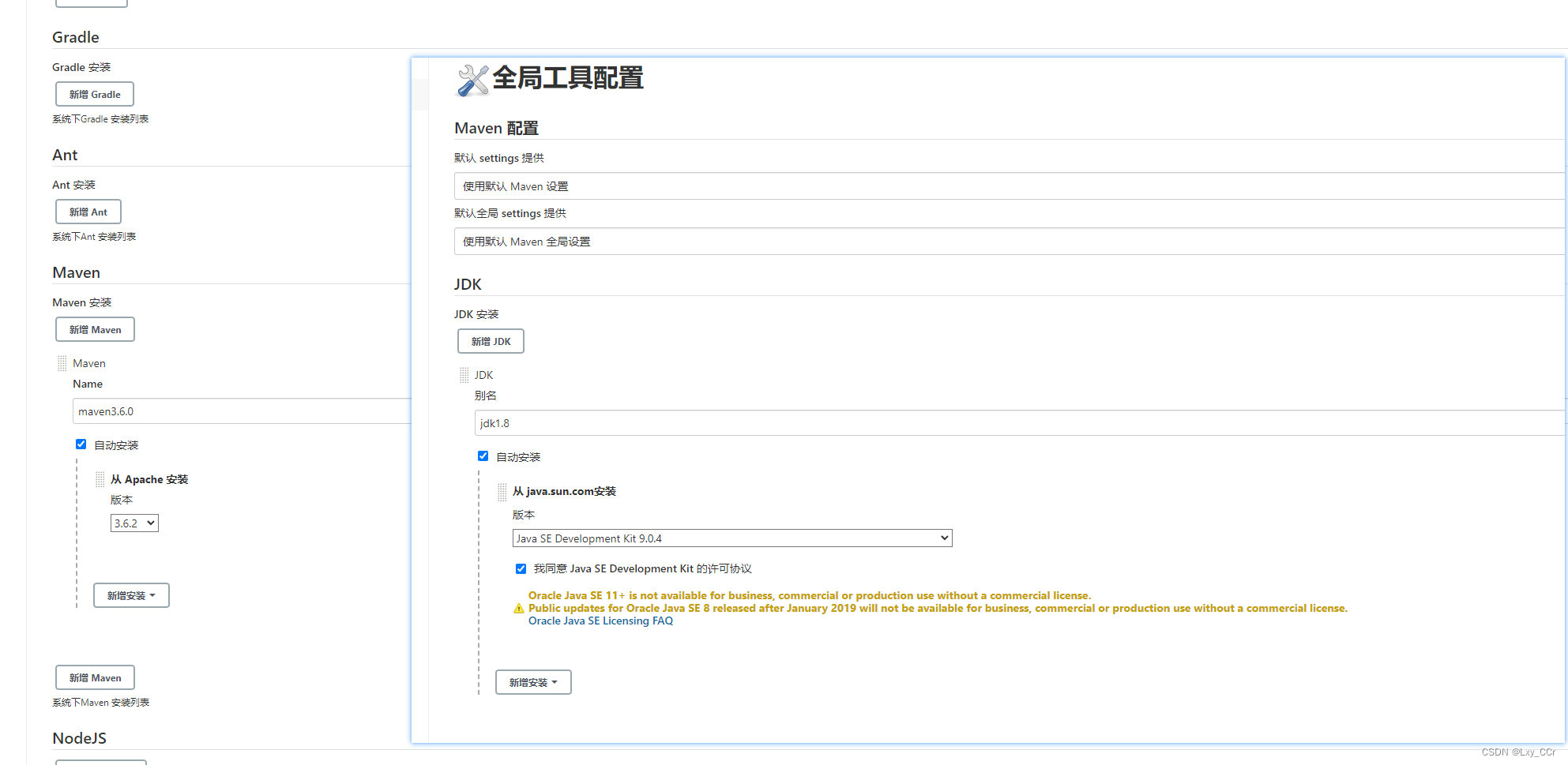Toggle Java SE license agreement checkbox
This screenshot has height=765, width=1568.
coord(521,568)
